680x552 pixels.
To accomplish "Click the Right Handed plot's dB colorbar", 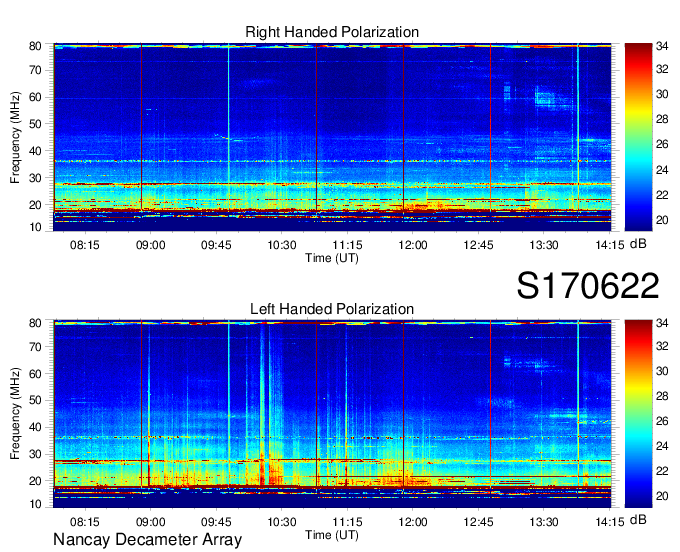I will (x=638, y=137).
